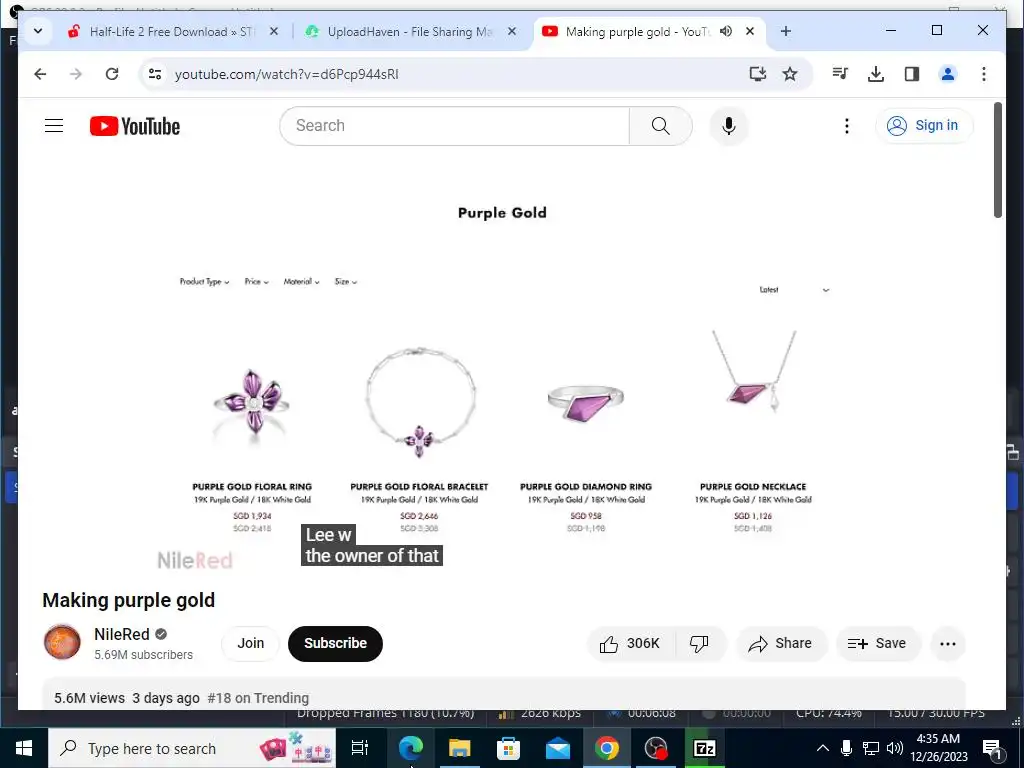Bookmark this page with star icon
1024x768 pixels.
[x=790, y=74]
